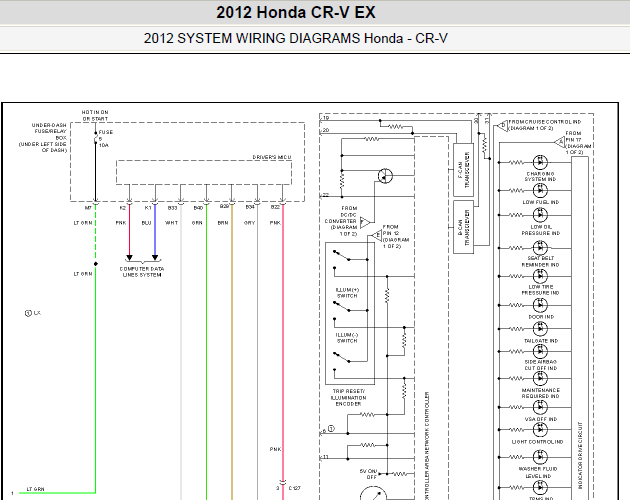Image resolution: width=630 pixels, height=500 pixels.
Task: Click the B-CAN Transceiver block
Action: tap(463, 227)
